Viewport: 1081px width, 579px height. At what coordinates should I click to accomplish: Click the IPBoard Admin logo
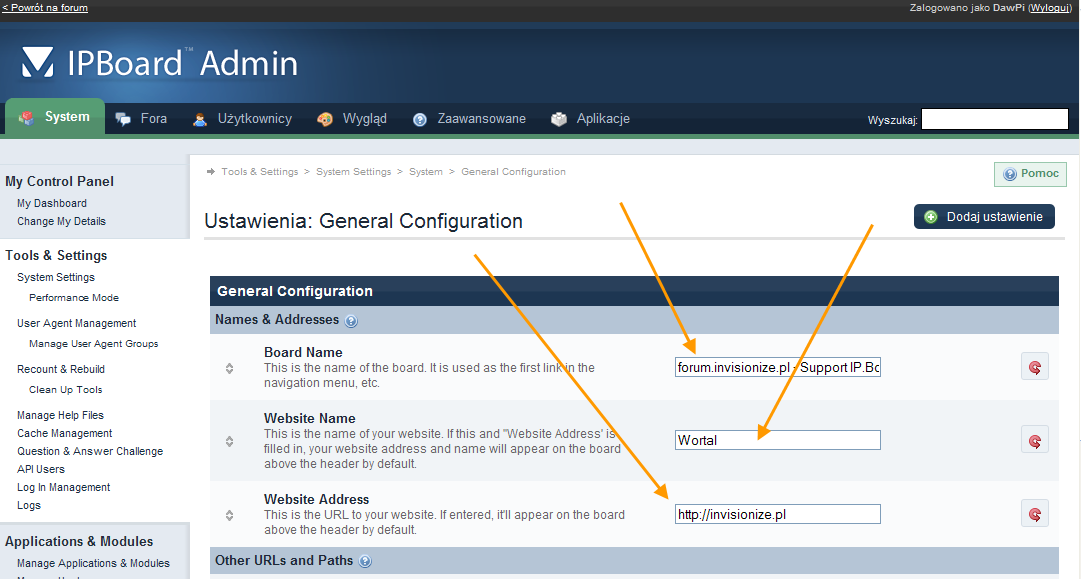(160, 63)
